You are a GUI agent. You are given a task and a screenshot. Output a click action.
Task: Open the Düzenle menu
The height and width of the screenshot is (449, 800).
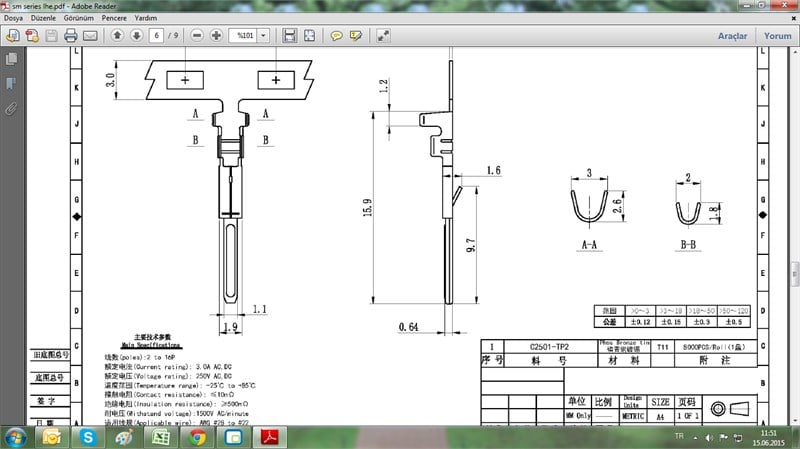pyautogui.click(x=43, y=18)
